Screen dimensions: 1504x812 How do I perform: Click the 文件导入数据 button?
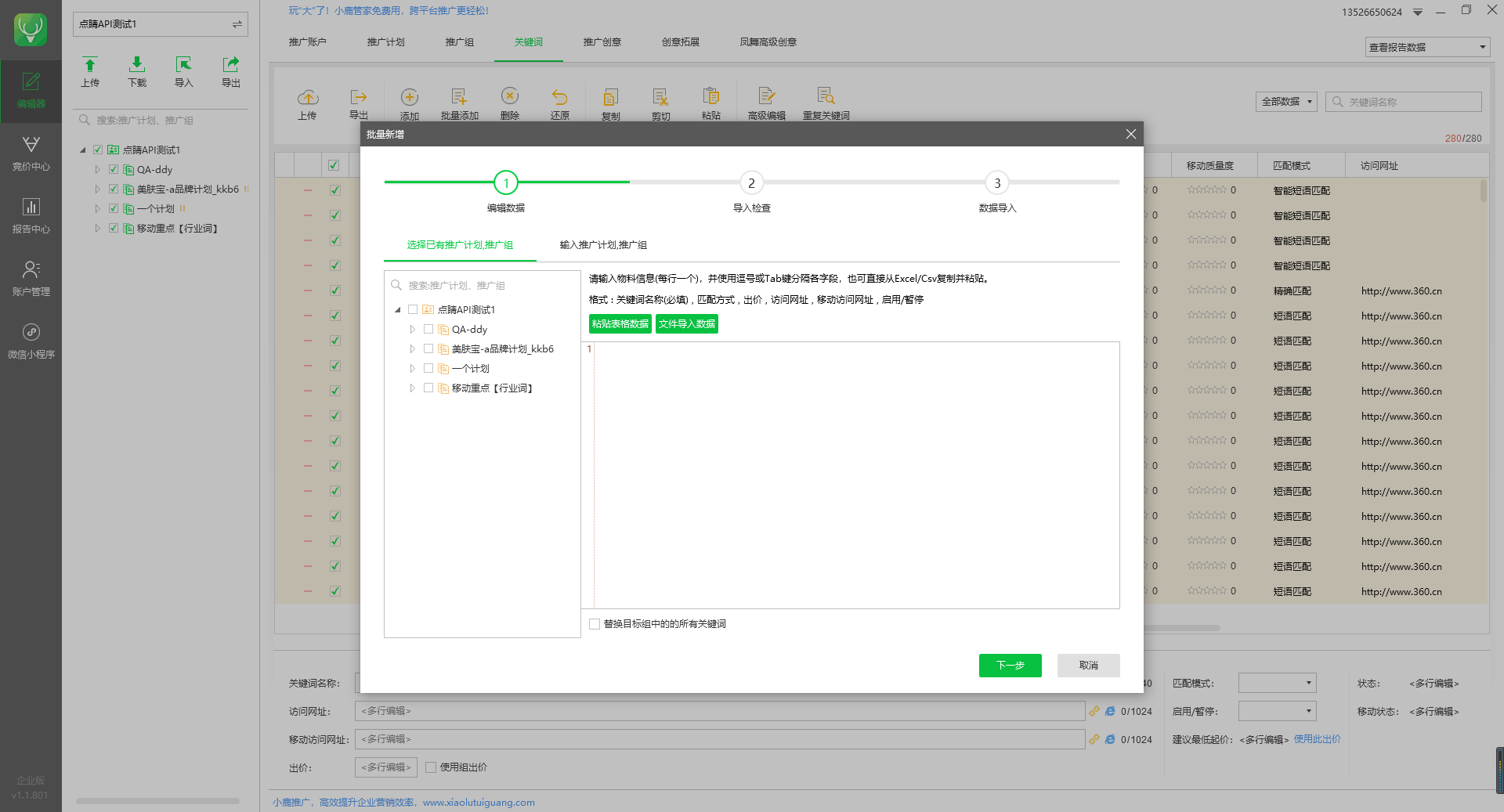tap(686, 324)
